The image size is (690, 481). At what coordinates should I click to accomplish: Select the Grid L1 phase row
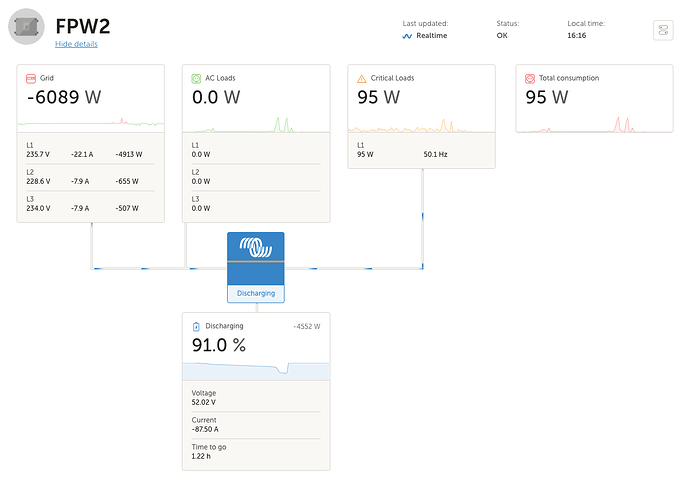(x=91, y=150)
